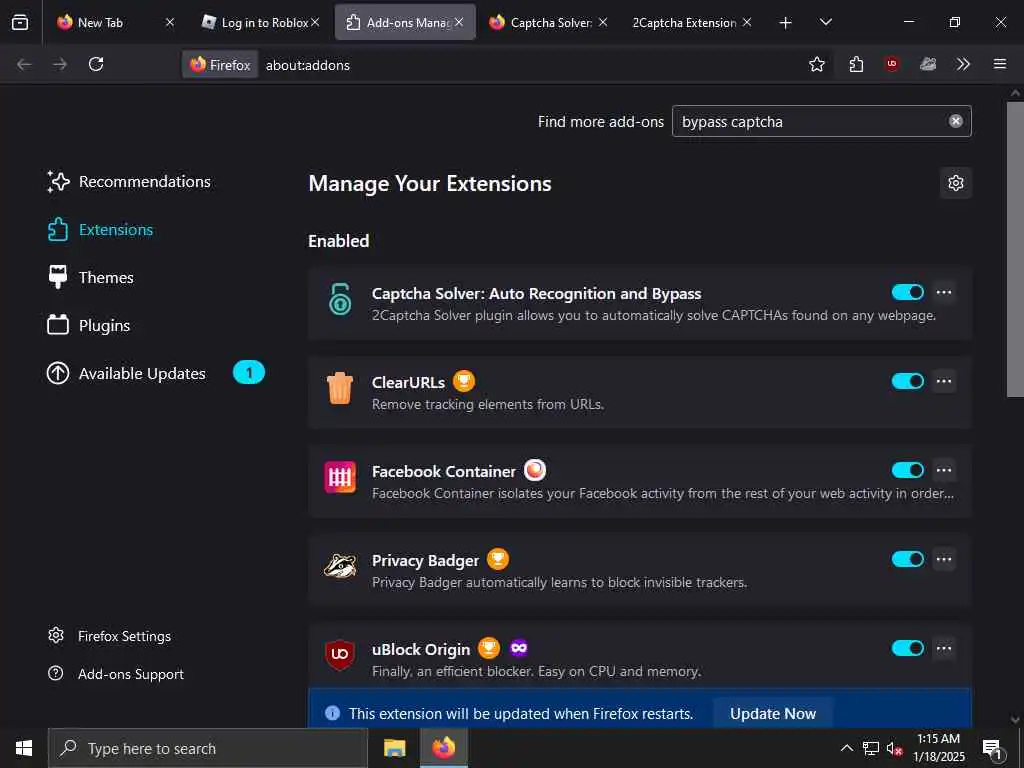Open more options for Facebook Container
The height and width of the screenshot is (768, 1024).
pos(944,470)
